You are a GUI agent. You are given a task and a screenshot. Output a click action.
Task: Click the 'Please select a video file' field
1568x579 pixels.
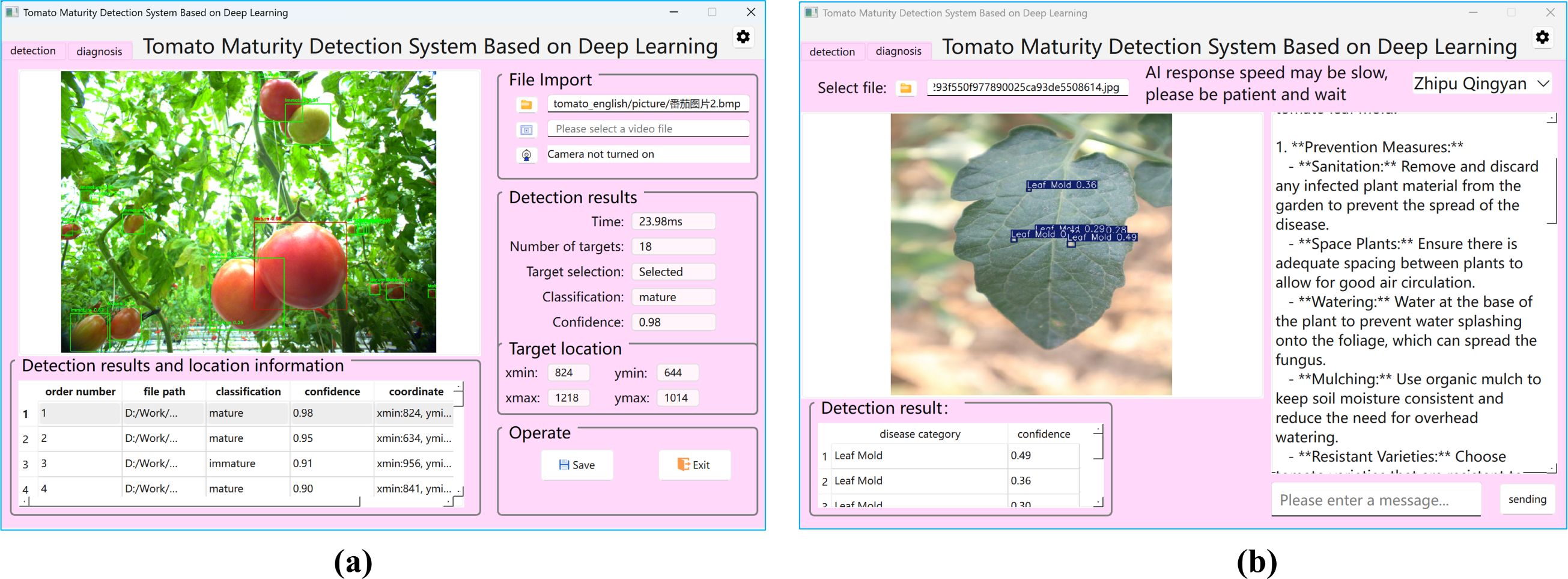(x=647, y=129)
